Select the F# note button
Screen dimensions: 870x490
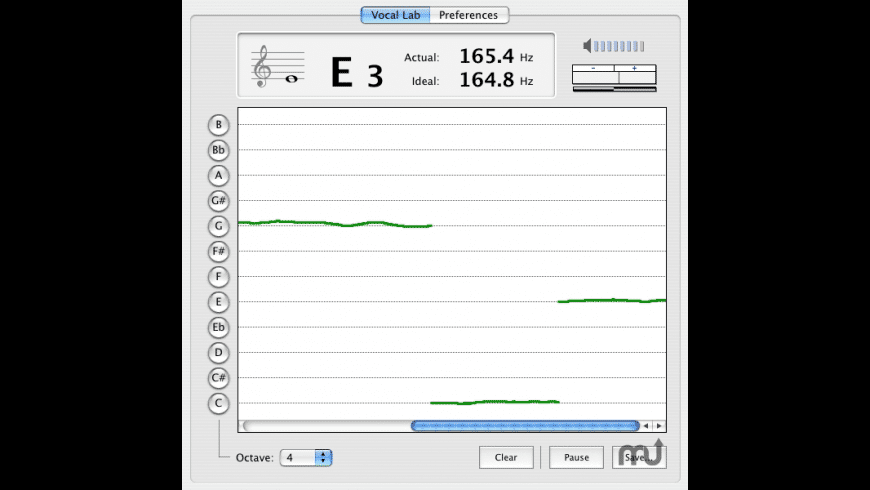(219, 251)
